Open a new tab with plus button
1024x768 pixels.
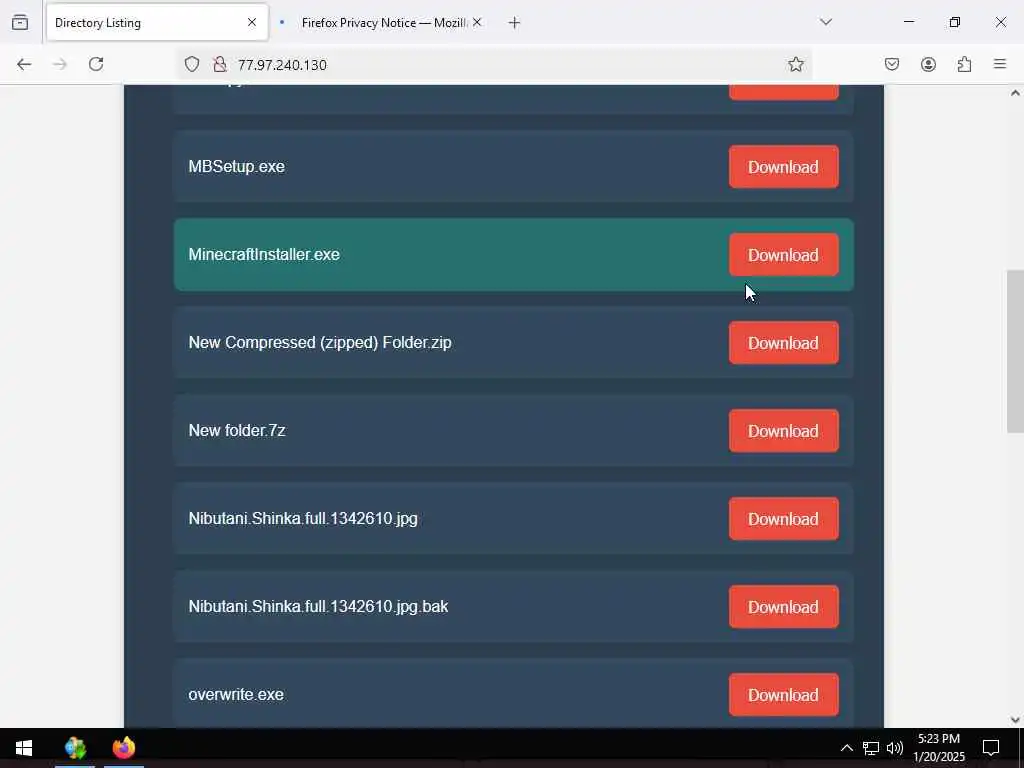[x=515, y=23]
